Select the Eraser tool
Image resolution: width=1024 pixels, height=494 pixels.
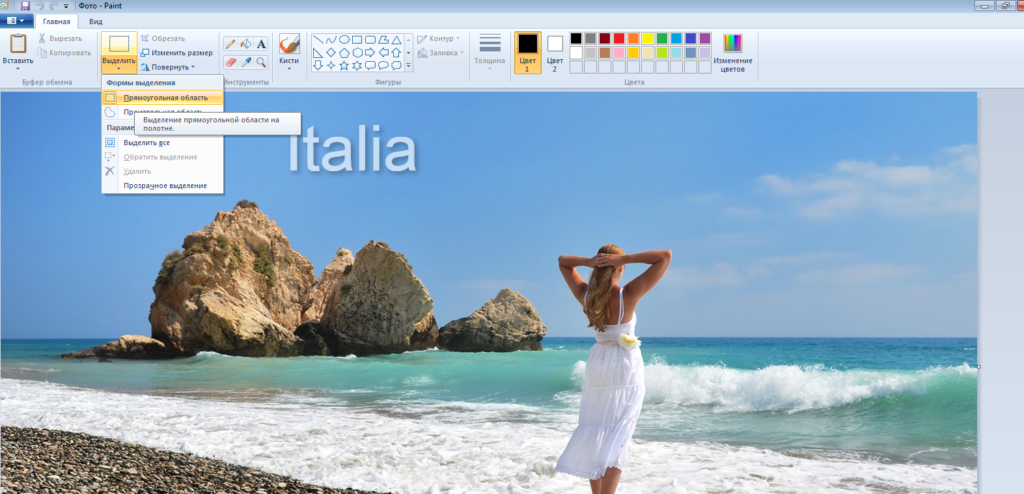click(230, 62)
